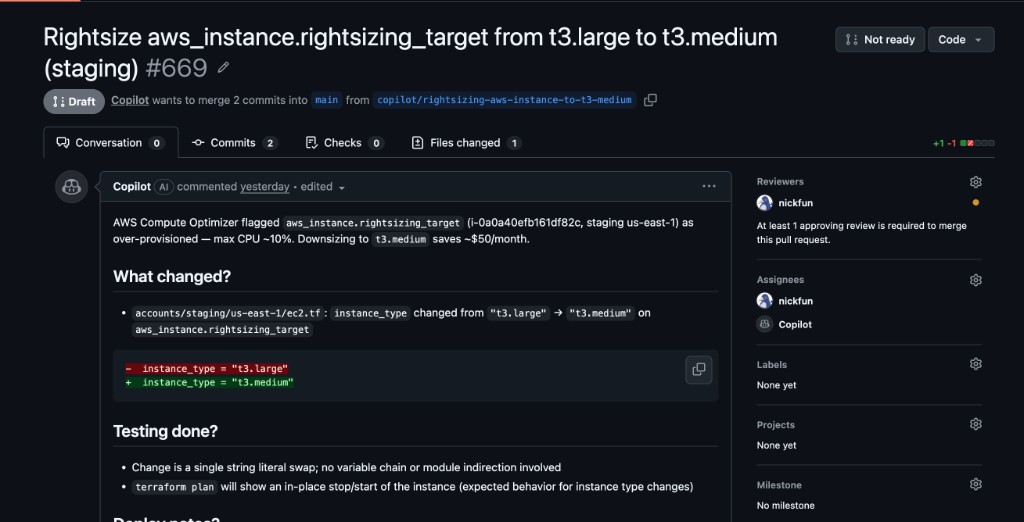
Task: Switch to the Conversation tab
Action: [x=110, y=142]
